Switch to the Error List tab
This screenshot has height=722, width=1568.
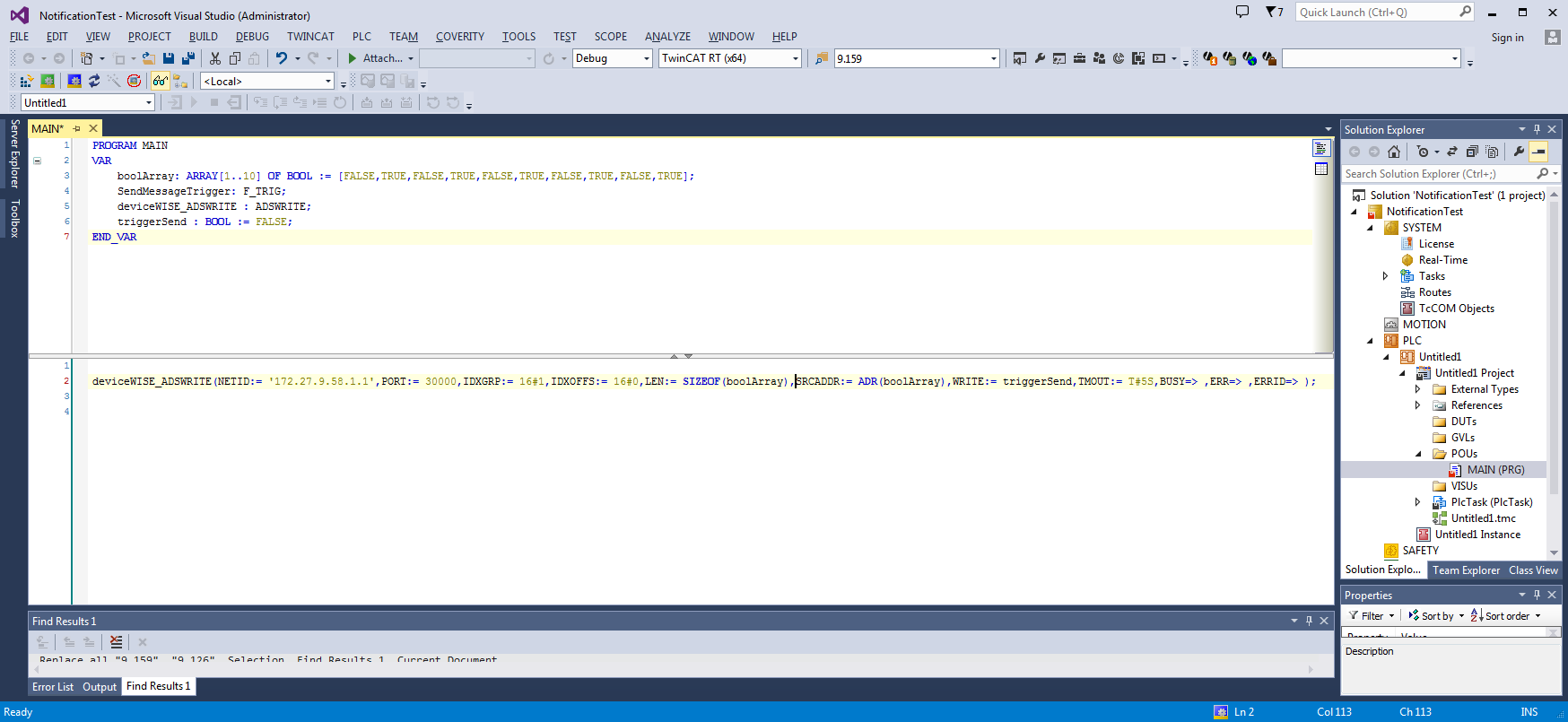[53, 687]
